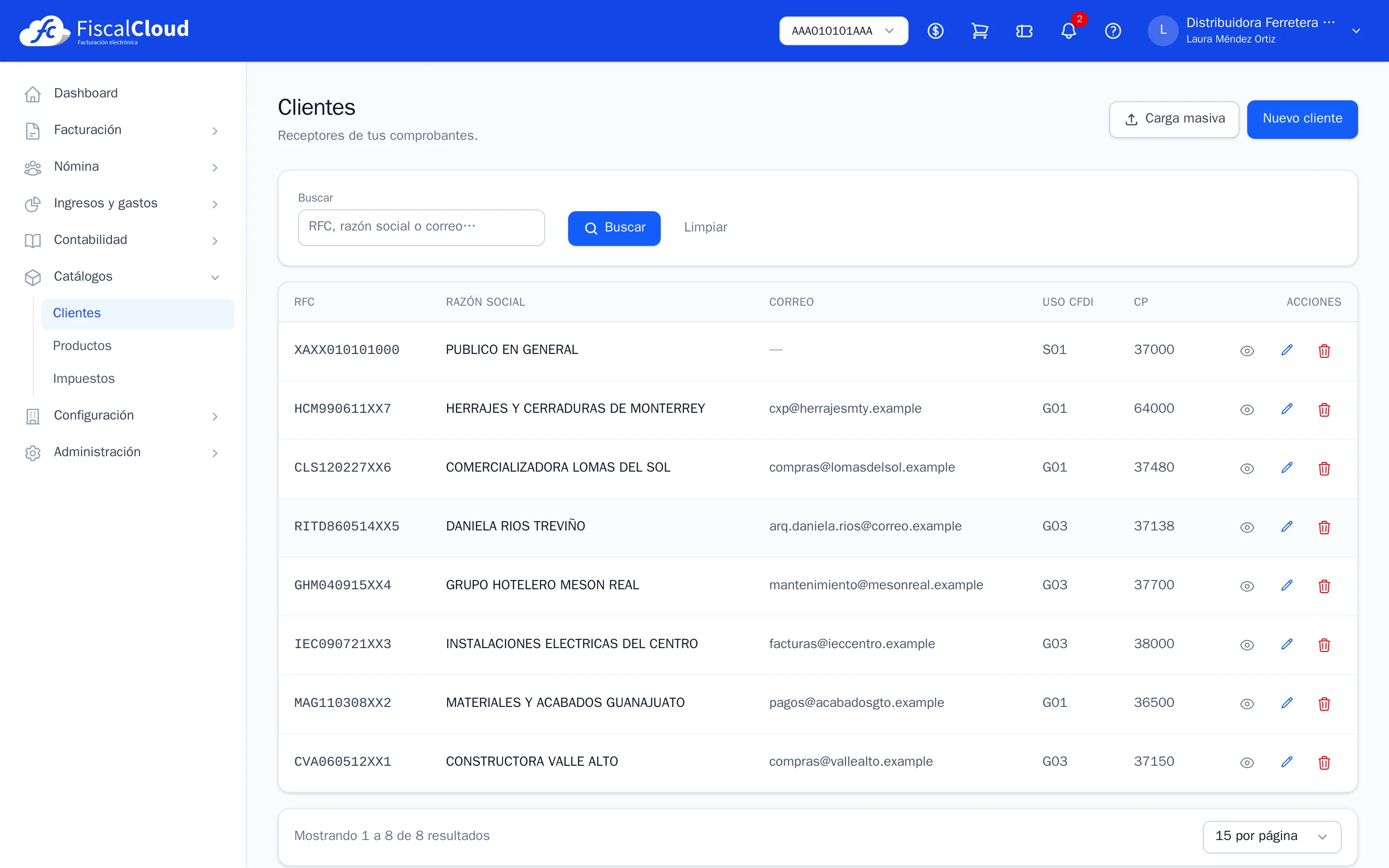The width and height of the screenshot is (1389, 868).
Task: Focus the RFC, razón social o correo field
Action: pyautogui.click(x=422, y=227)
